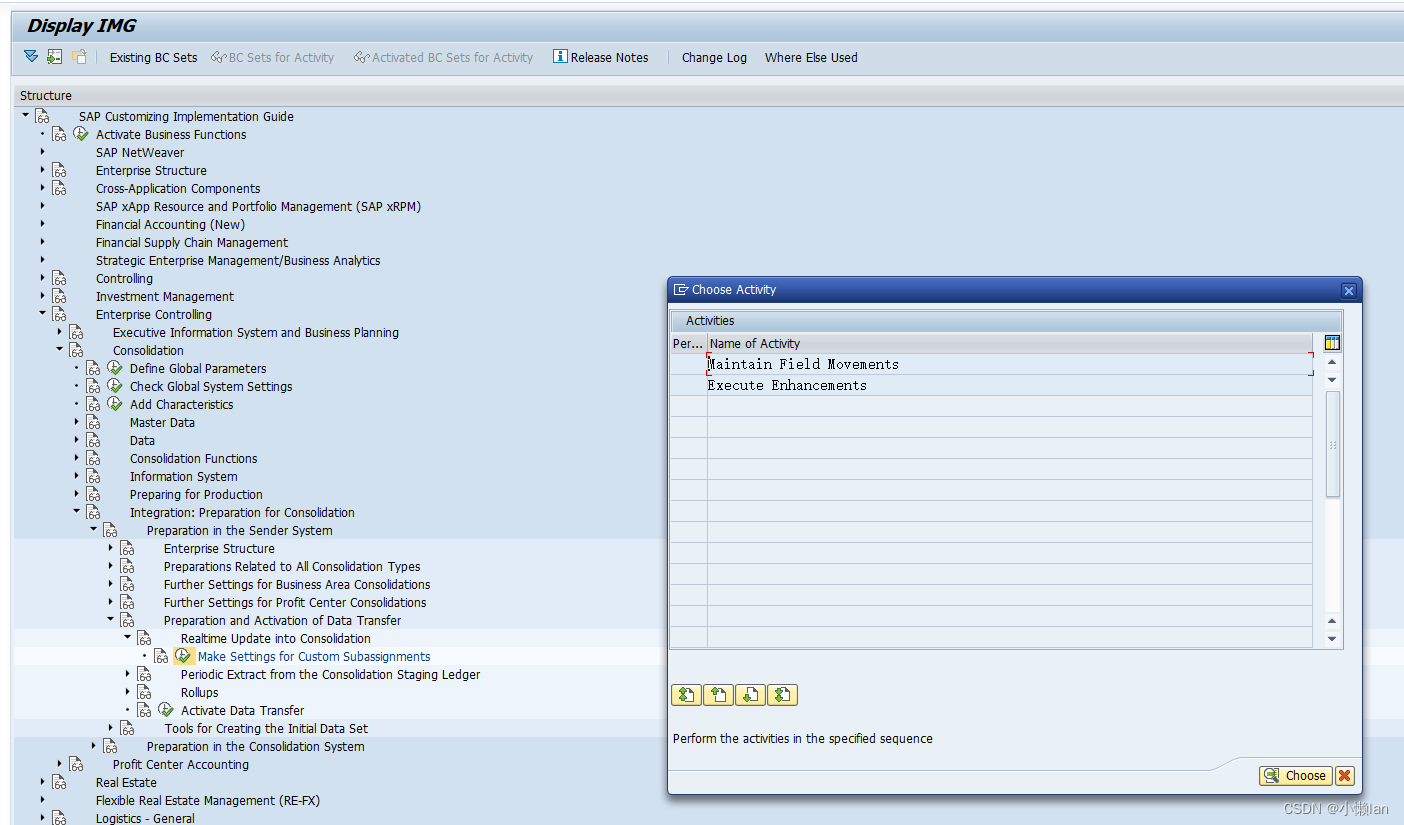Collapse Preparation in the Sender System node
The height and width of the screenshot is (825, 1404).
94,530
